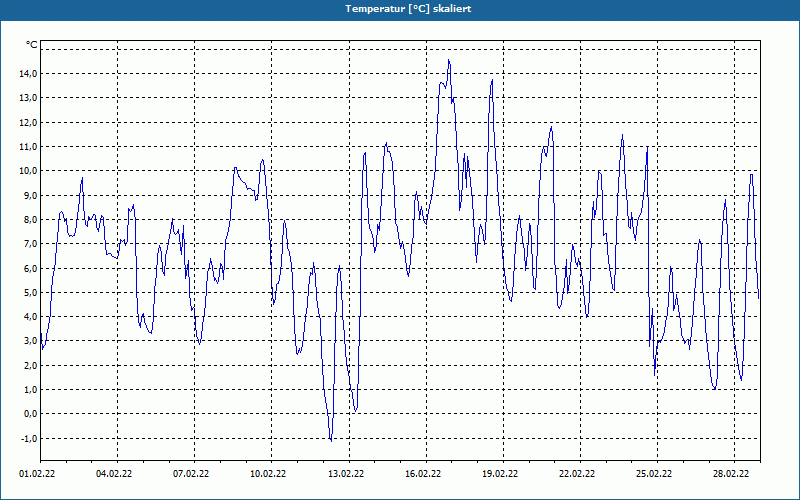Click the 13.02.22 date label
Image resolution: width=800 pixels, height=500 pixels.
click(x=346, y=474)
